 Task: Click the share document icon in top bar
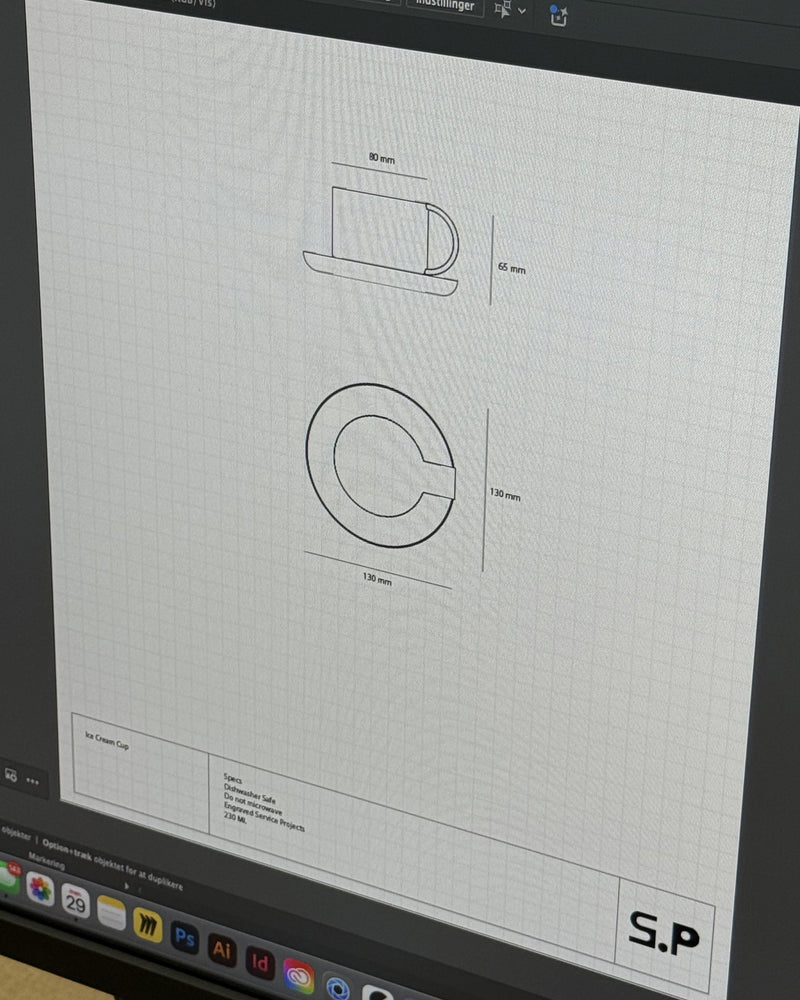558,14
